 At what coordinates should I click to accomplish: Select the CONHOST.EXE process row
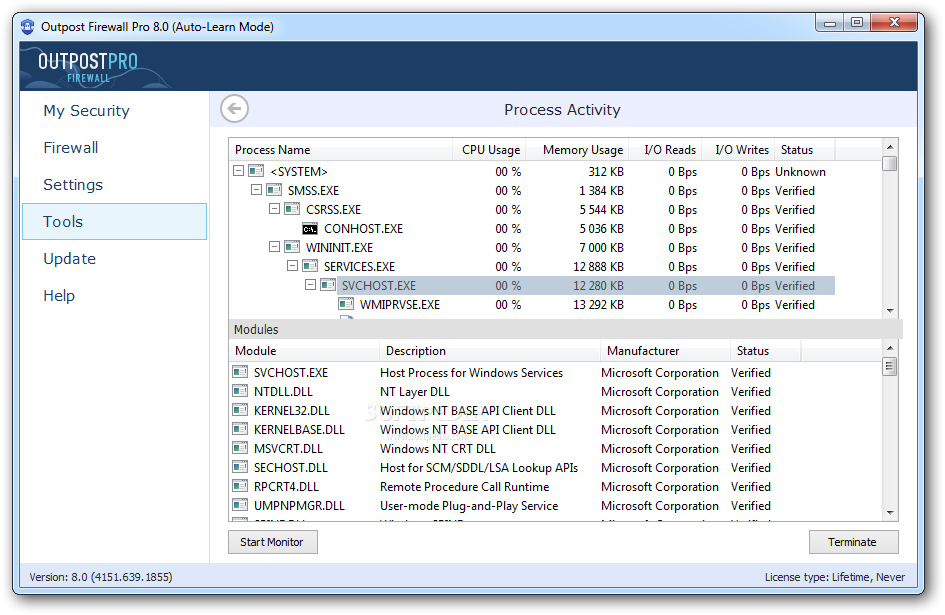point(532,229)
